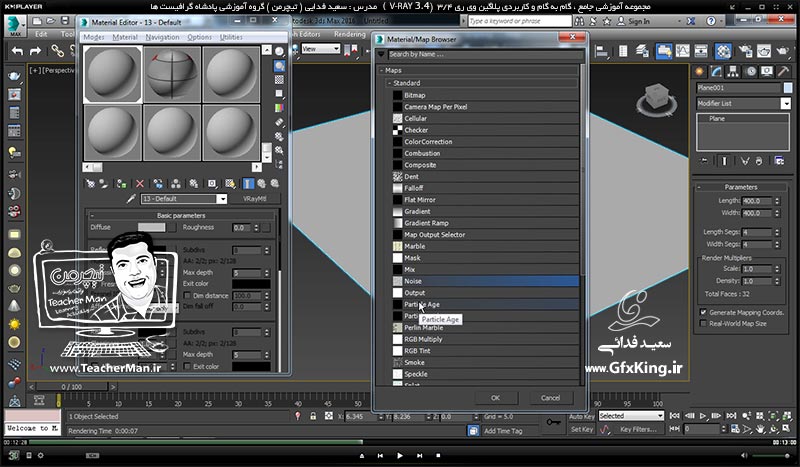Click the Undo arrow in main toolbar
800x467 pixels.
click(17, 51)
